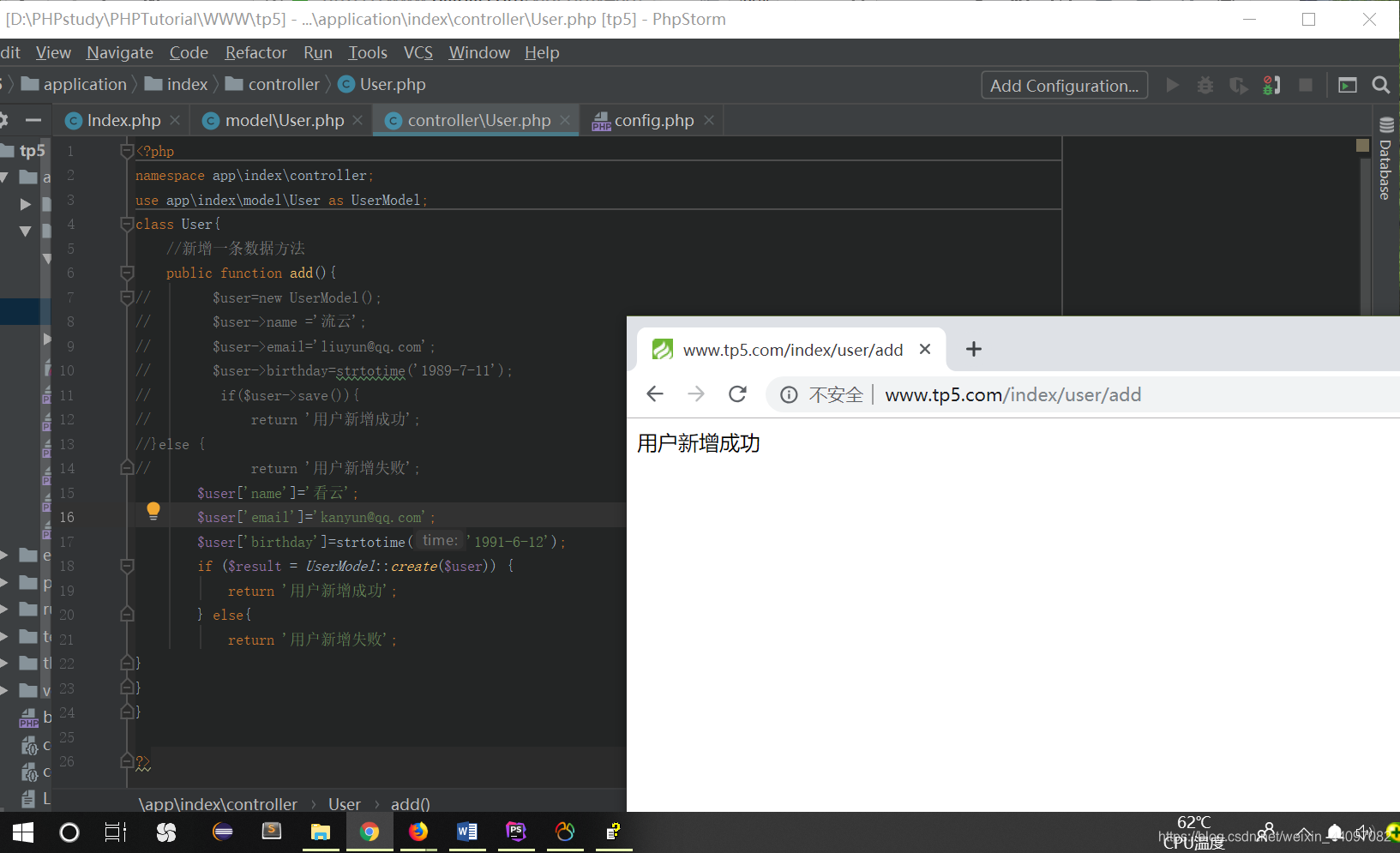Image resolution: width=1400 pixels, height=853 pixels.
Task: Open the Help menu
Action: pyautogui.click(x=542, y=52)
